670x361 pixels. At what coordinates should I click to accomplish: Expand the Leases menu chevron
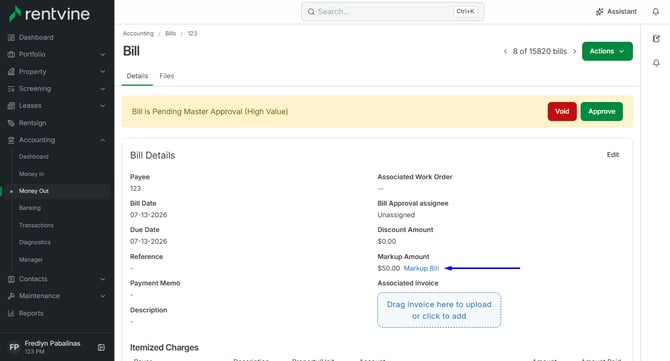pyautogui.click(x=103, y=106)
